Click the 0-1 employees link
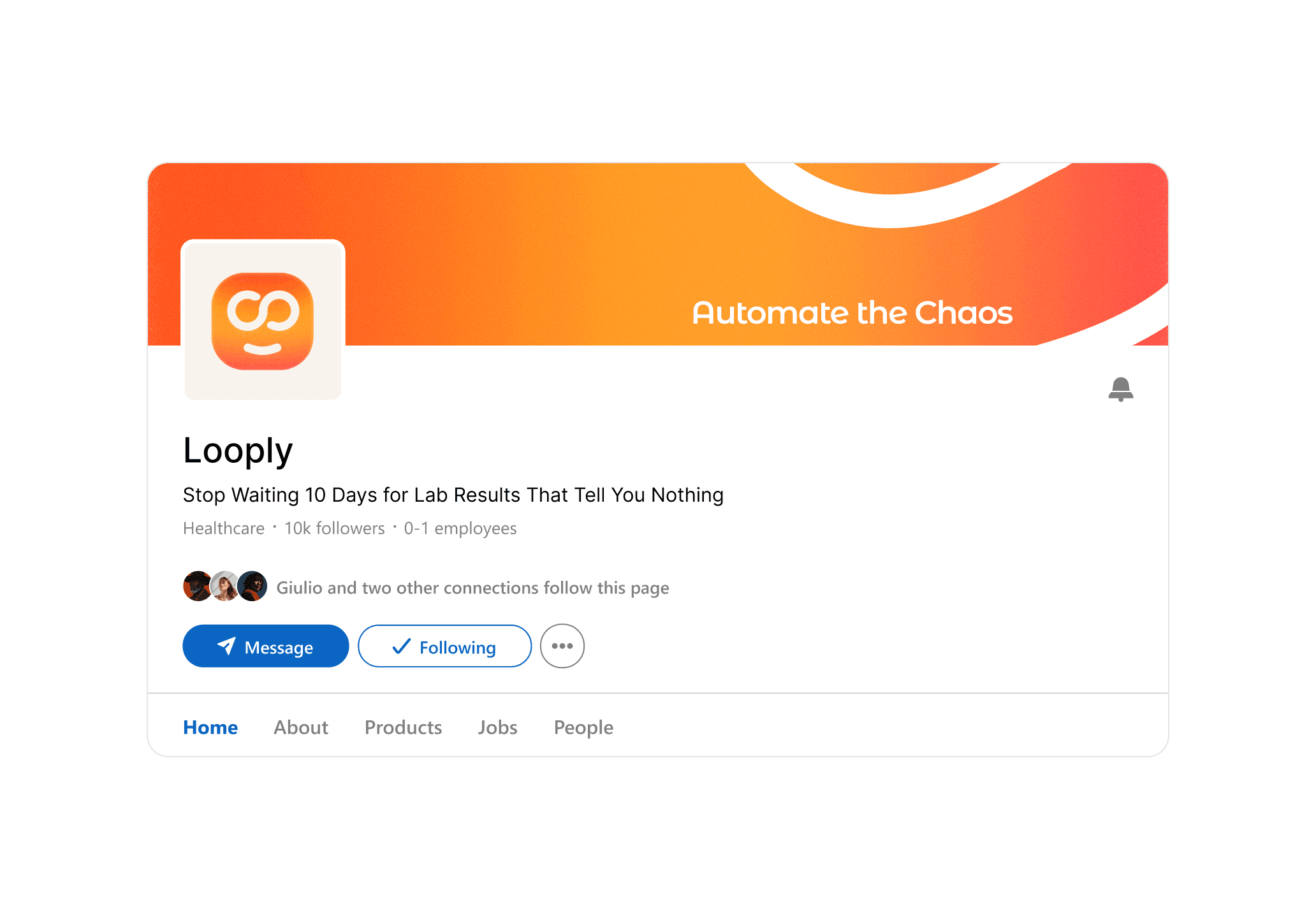The height and width of the screenshot is (918, 1316). click(x=460, y=528)
